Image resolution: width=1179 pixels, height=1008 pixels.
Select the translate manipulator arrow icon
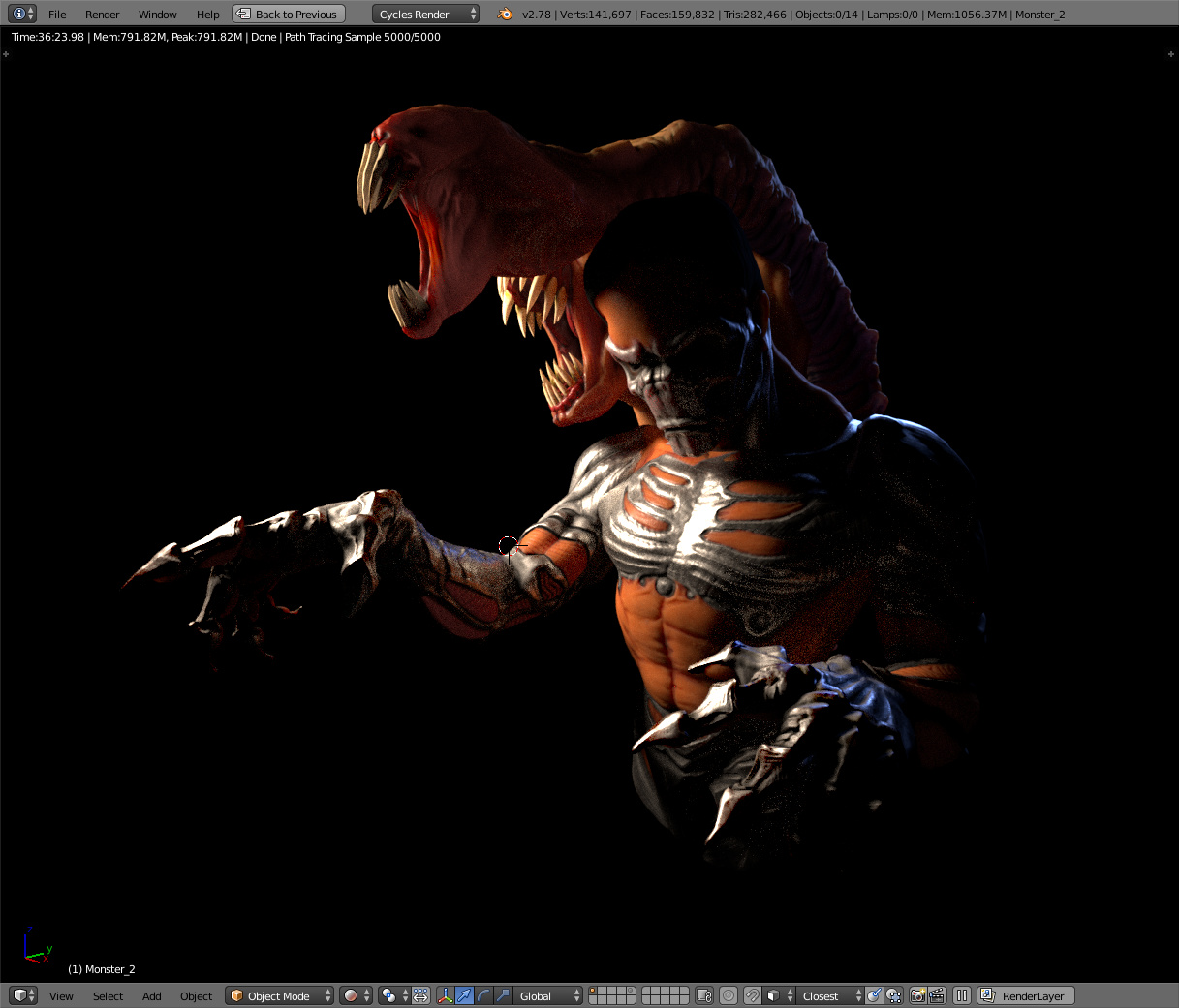[x=464, y=995]
